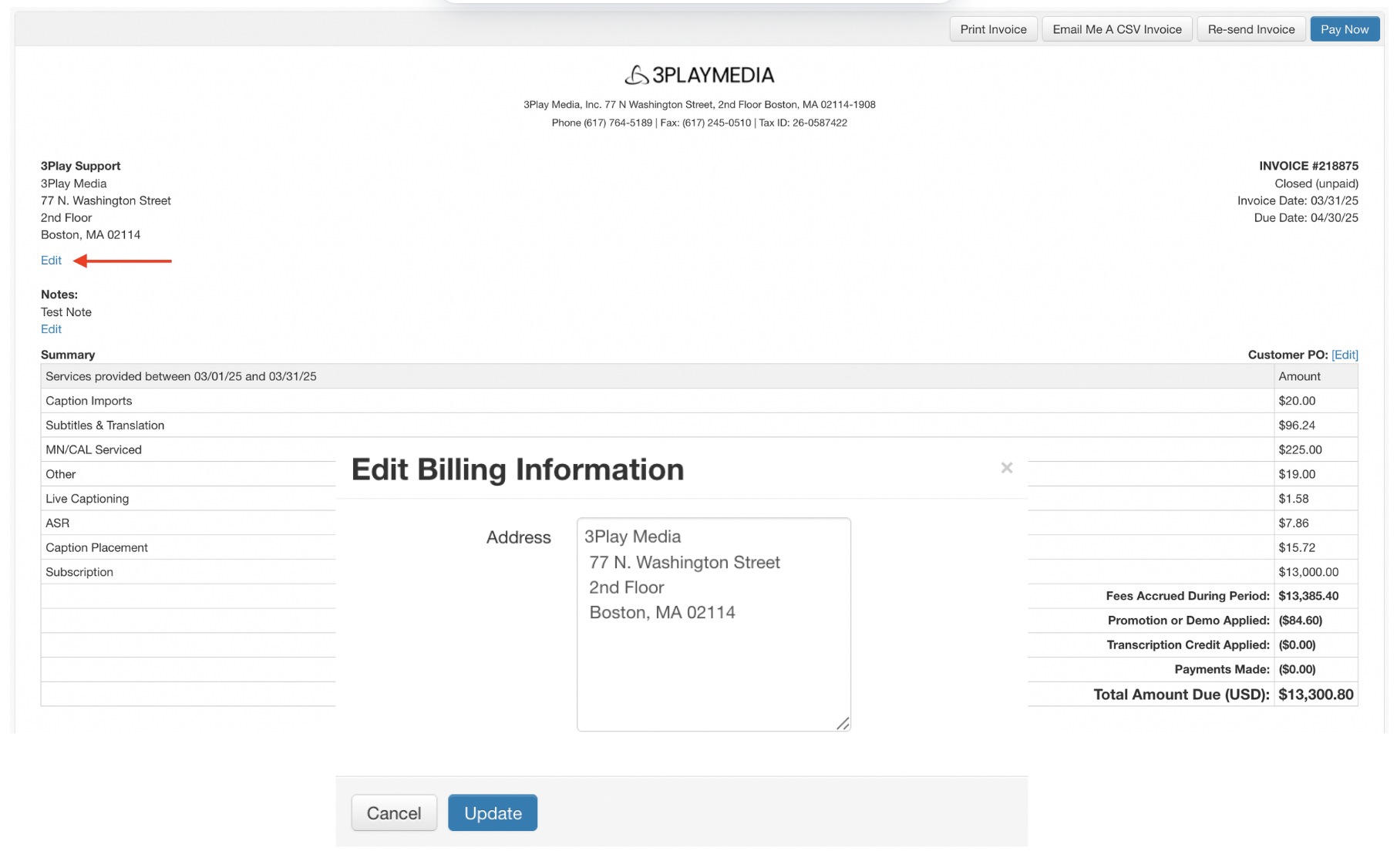
Task: Click the company phone and fax line
Action: (698, 123)
